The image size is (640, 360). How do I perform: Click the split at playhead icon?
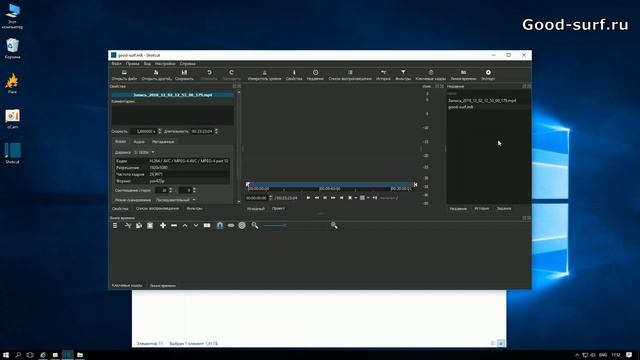tap(207, 225)
